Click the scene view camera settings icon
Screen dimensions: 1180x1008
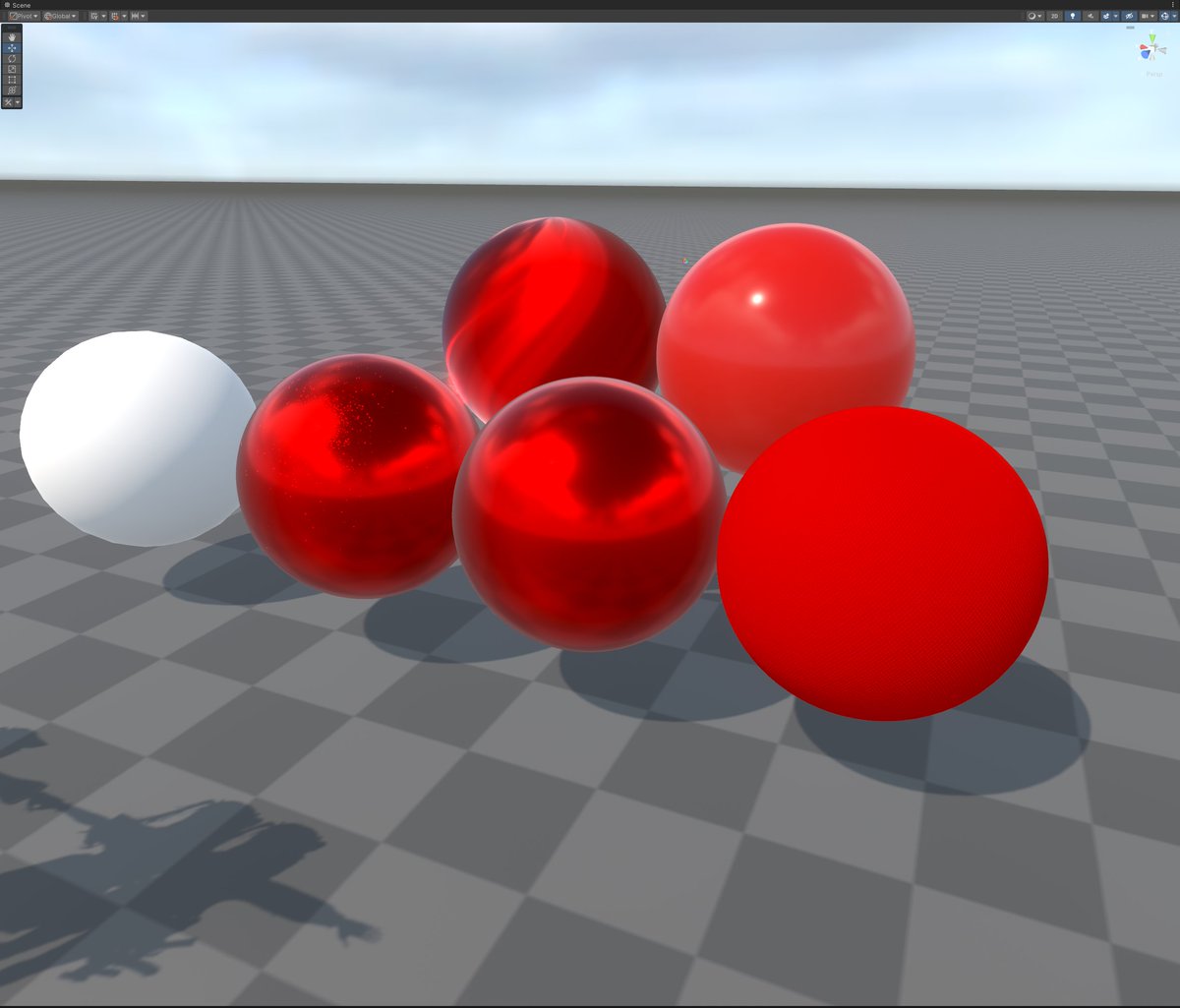point(1145,16)
